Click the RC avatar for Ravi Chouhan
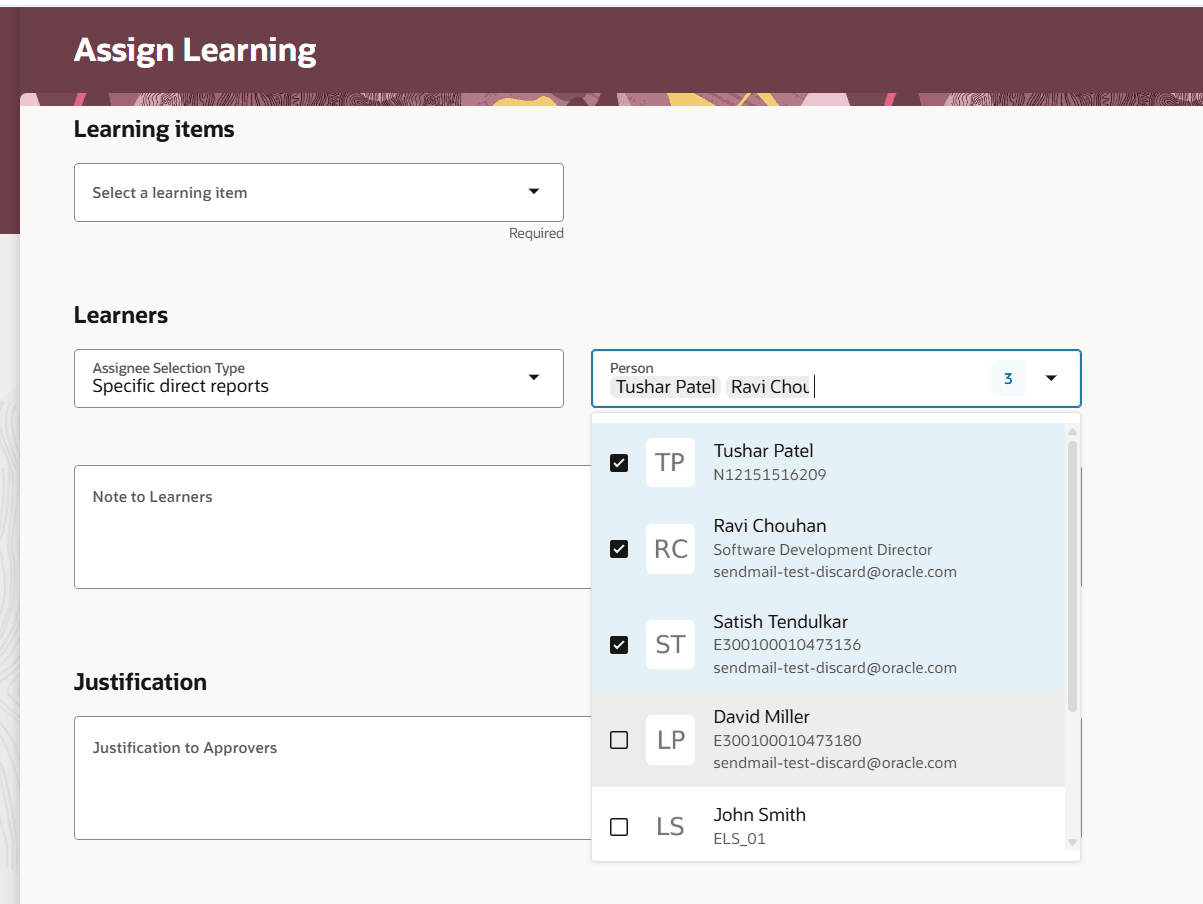The image size is (1203, 904). click(x=670, y=549)
